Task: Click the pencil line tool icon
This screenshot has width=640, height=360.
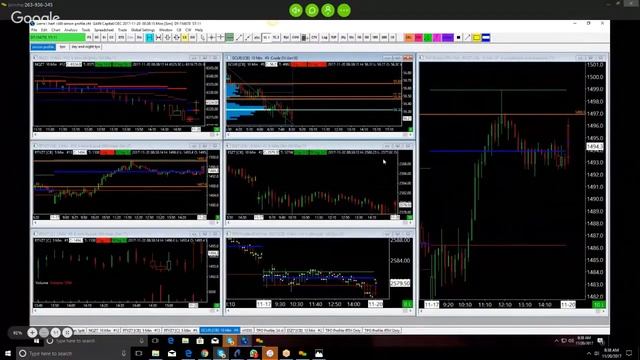Action: pyautogui.click(x=467, y=38)
